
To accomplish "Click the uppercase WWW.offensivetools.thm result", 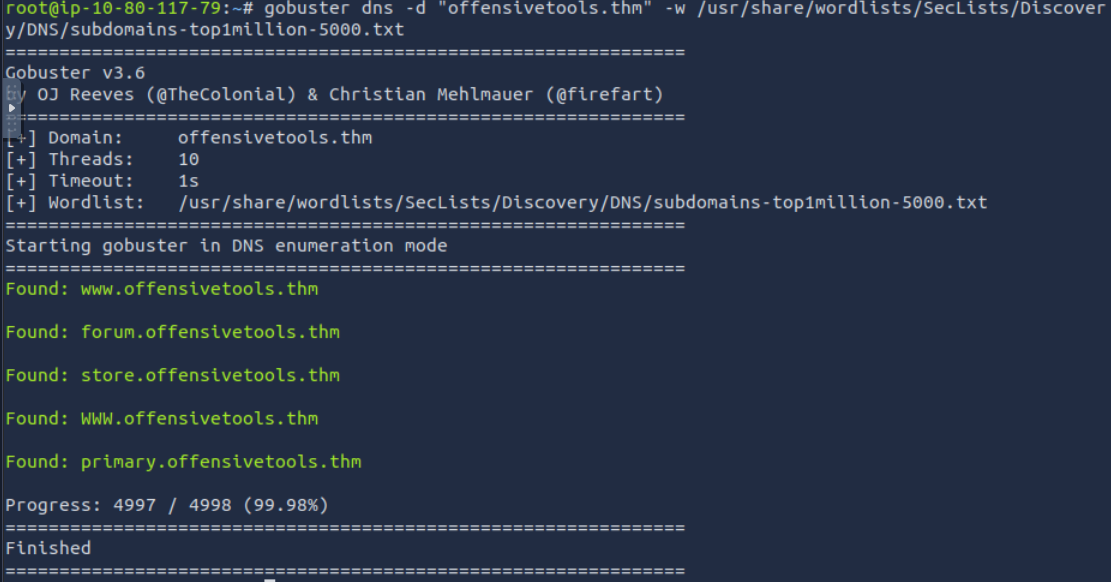I will [199, 419].
